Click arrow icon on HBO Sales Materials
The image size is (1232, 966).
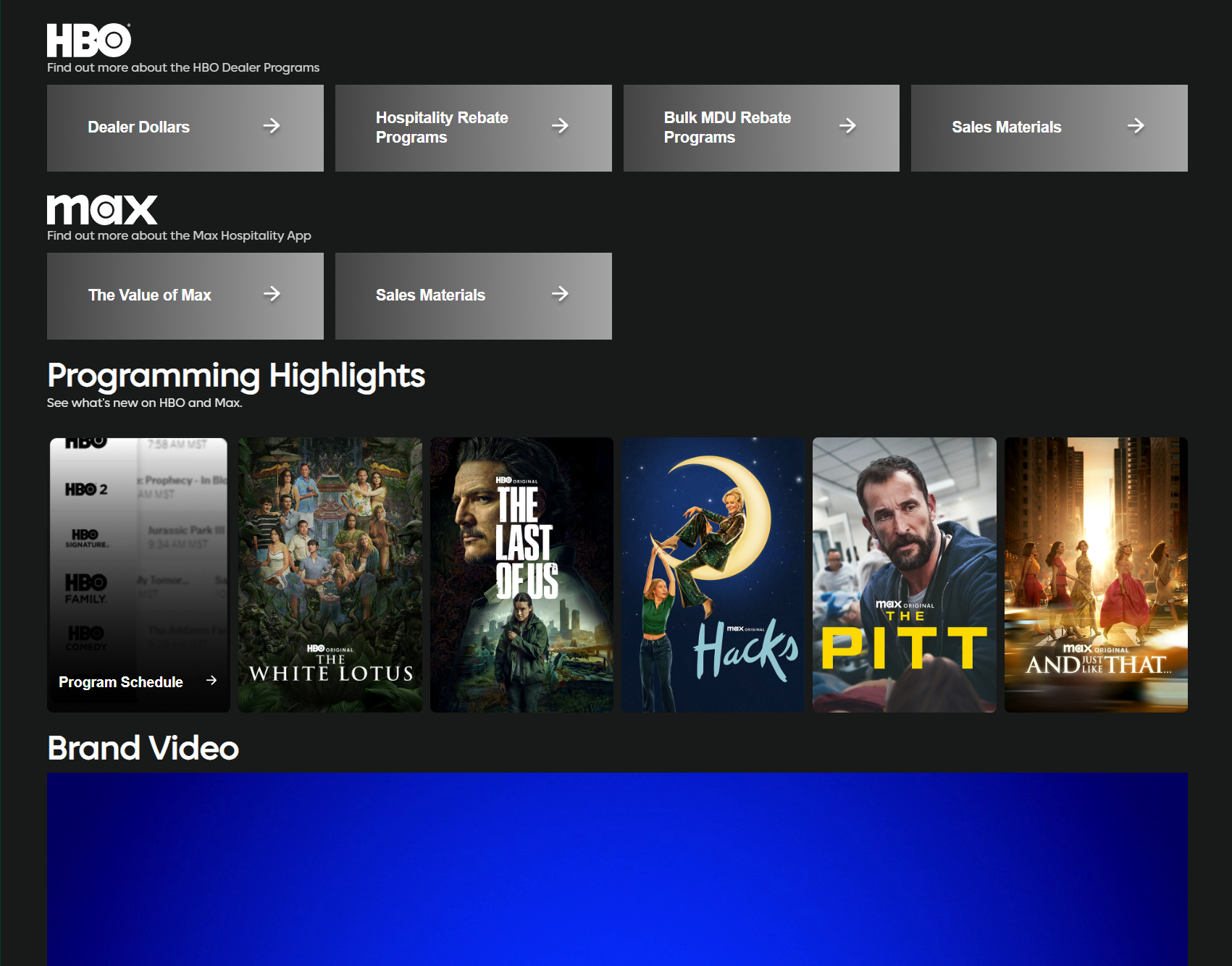point(1136,126)
